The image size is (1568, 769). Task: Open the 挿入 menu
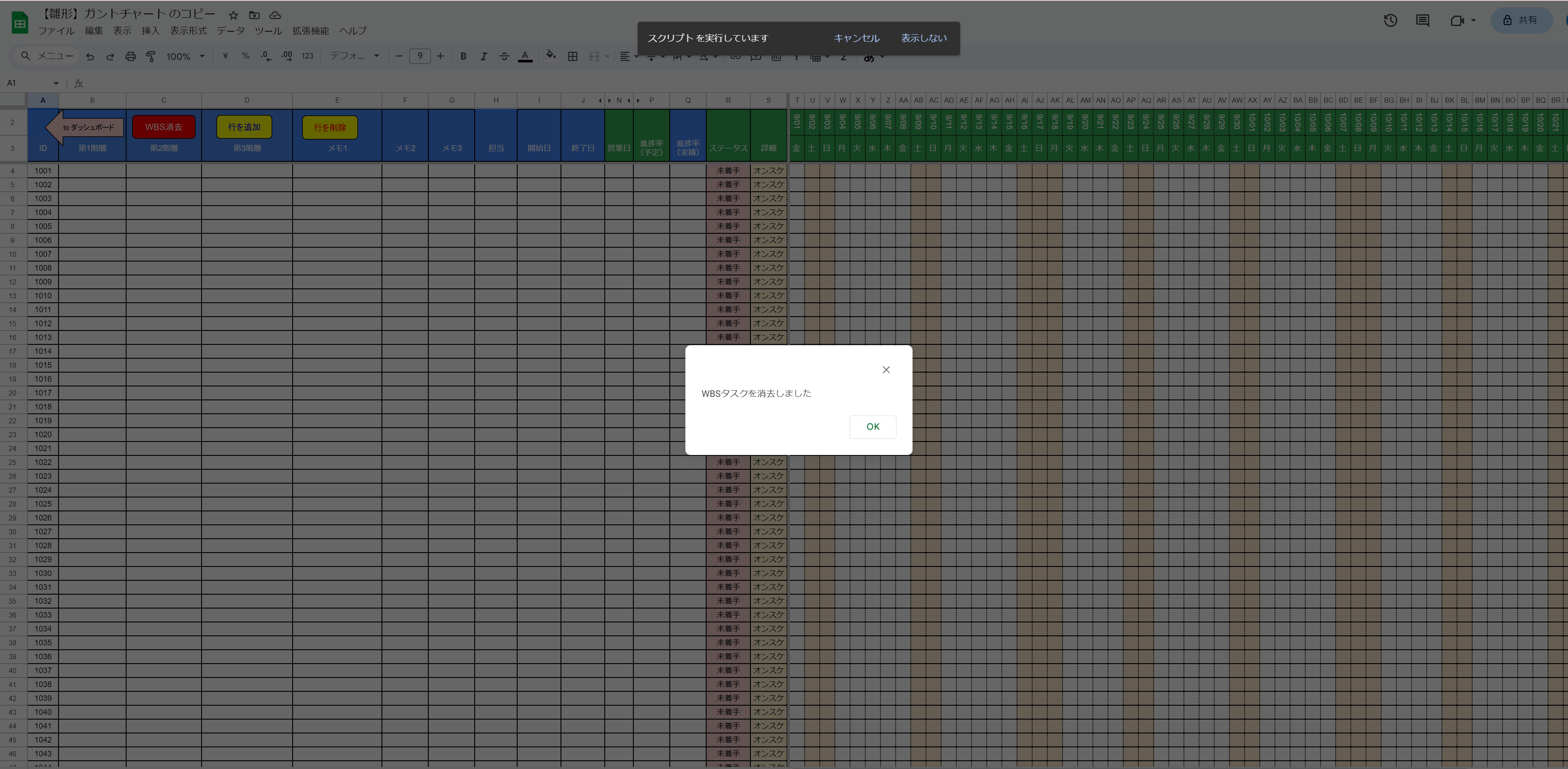point(150,31)
